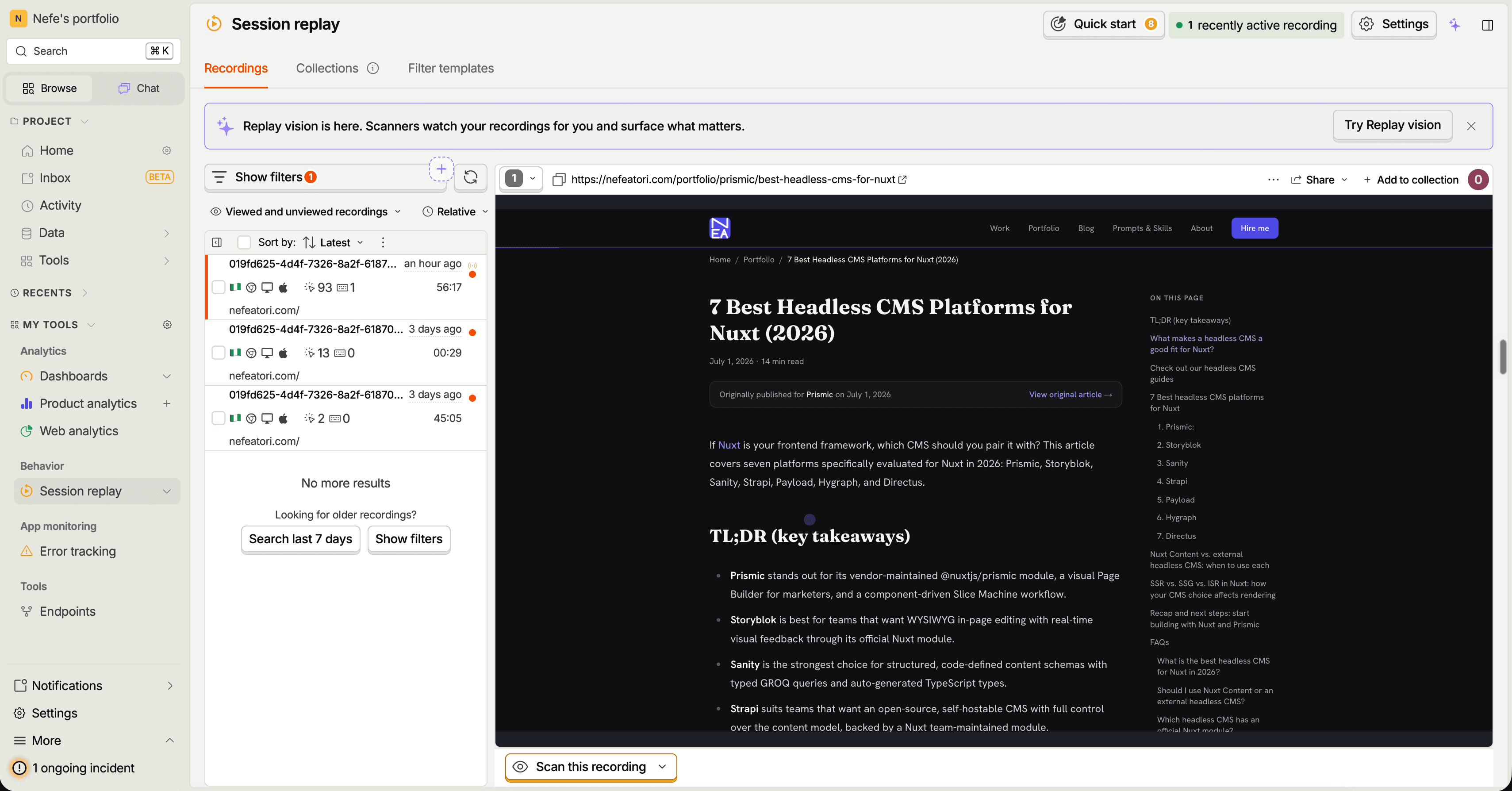This screenshot has height=791, width=1512.
Task: Switch to Filter templates tab
Action: pyautogui.click(x=451, y=68)
